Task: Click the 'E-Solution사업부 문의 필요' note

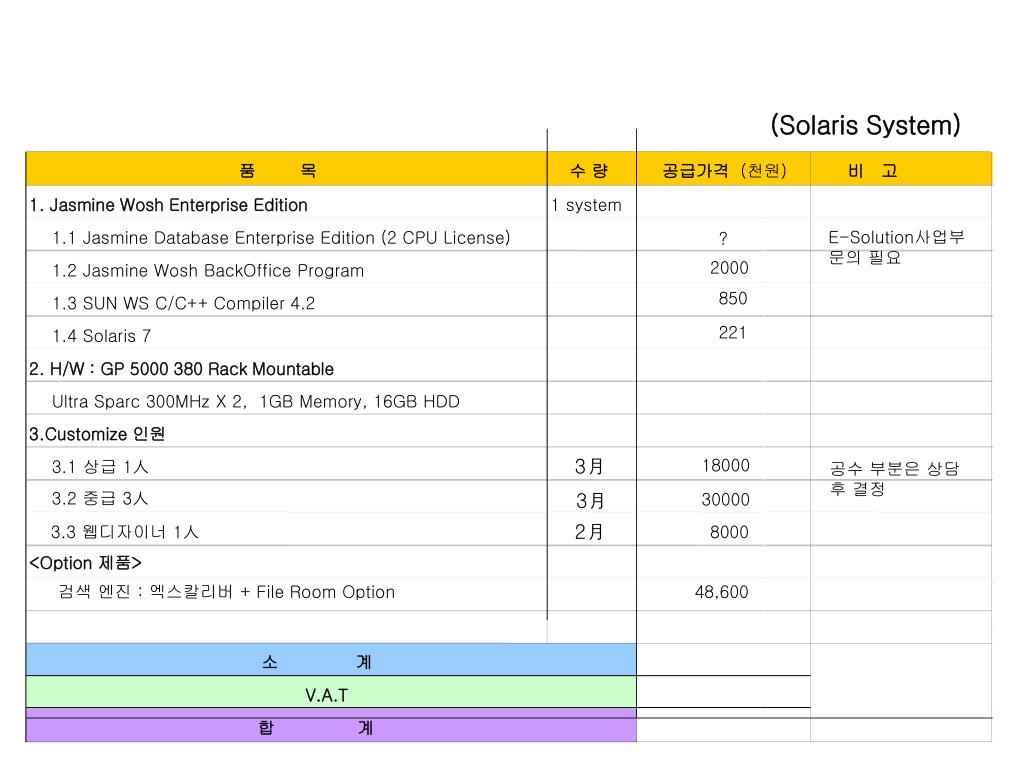Action: [x=896, y=247]
